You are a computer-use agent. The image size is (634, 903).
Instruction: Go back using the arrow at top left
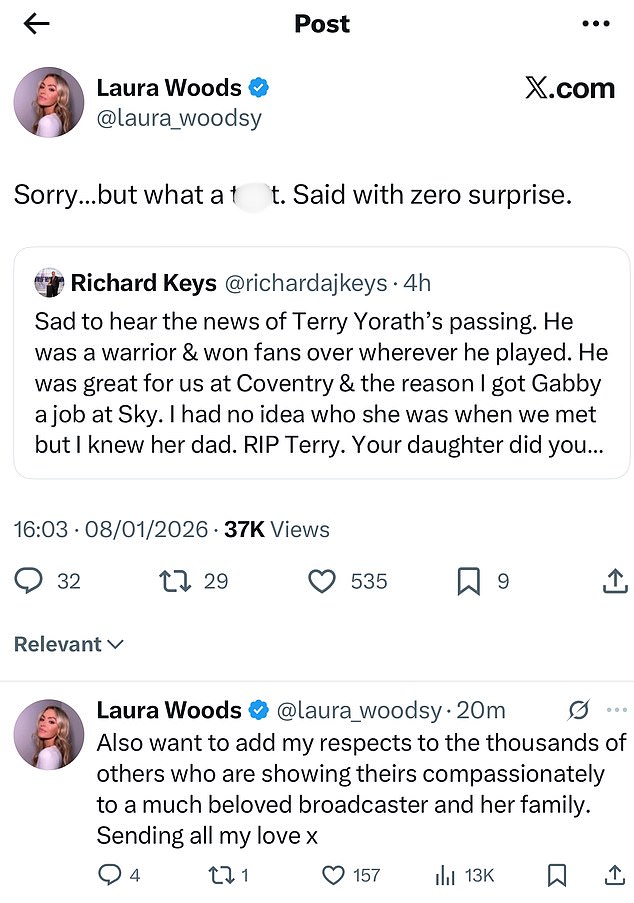coord(36,23)
